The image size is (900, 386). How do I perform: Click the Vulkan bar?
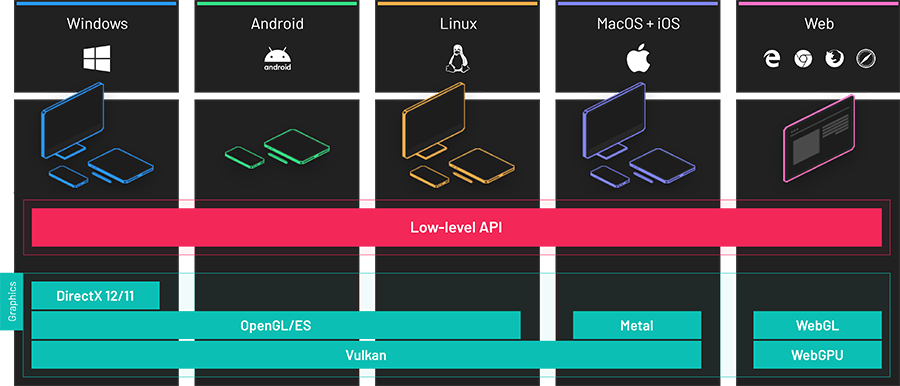[366, 355]
